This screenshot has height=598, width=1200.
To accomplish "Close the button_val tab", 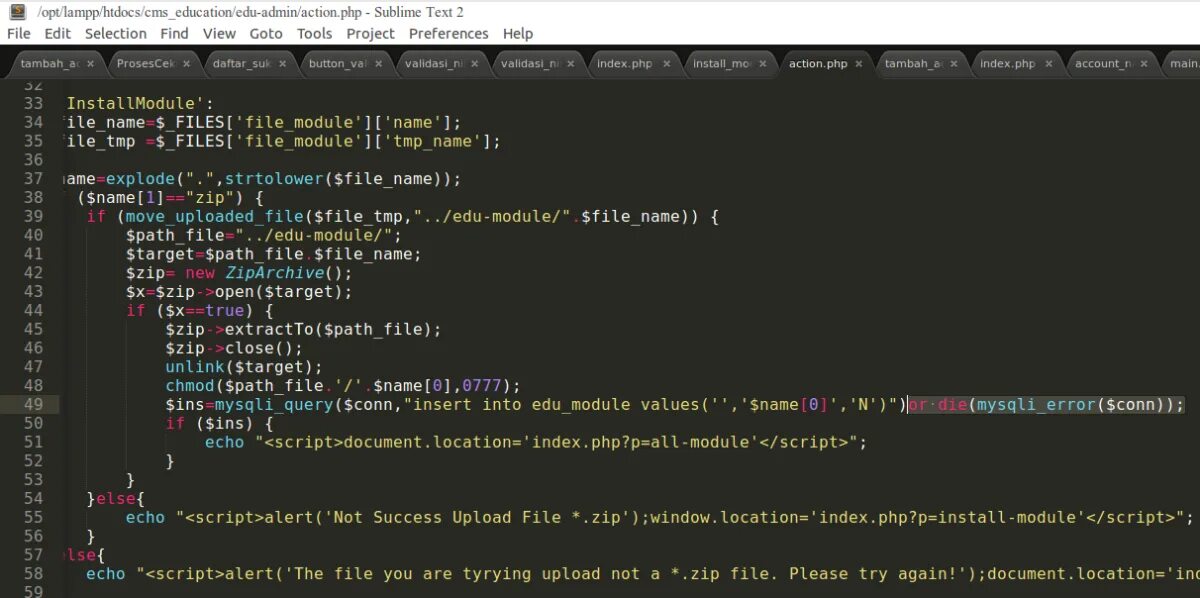I will (x=378, y=63).
